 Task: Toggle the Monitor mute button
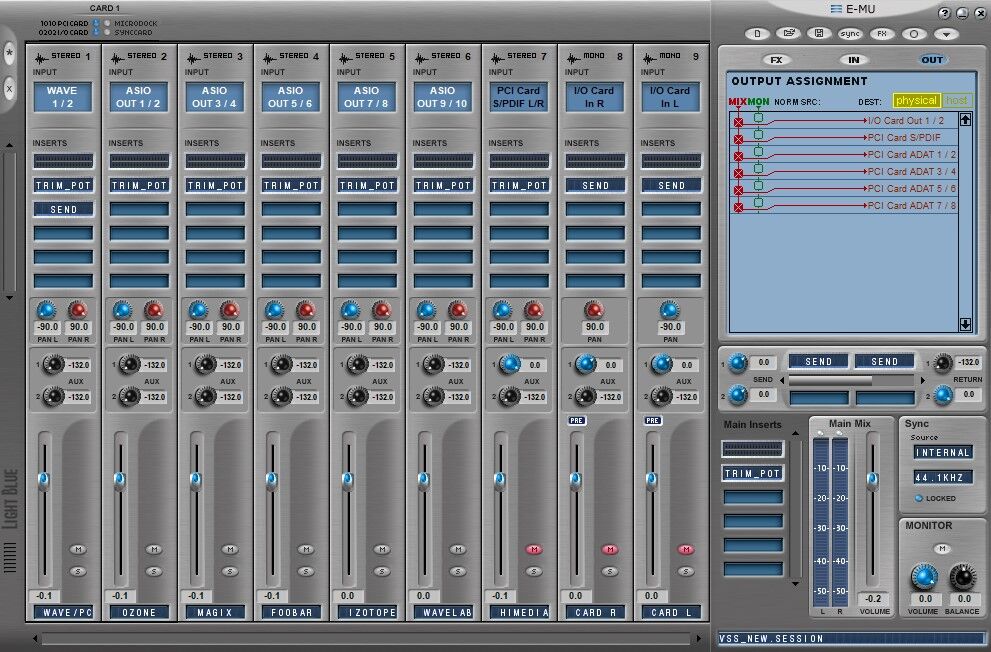941,548
